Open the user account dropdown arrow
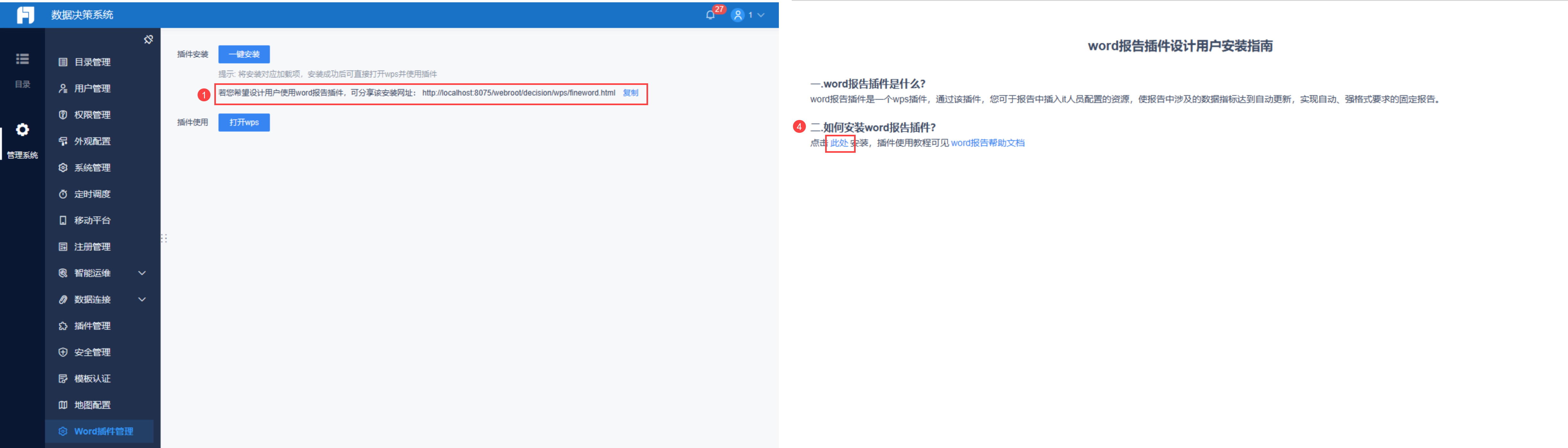Image resolution: width=1568 pixels, height=448 pixels. [761, 14]
